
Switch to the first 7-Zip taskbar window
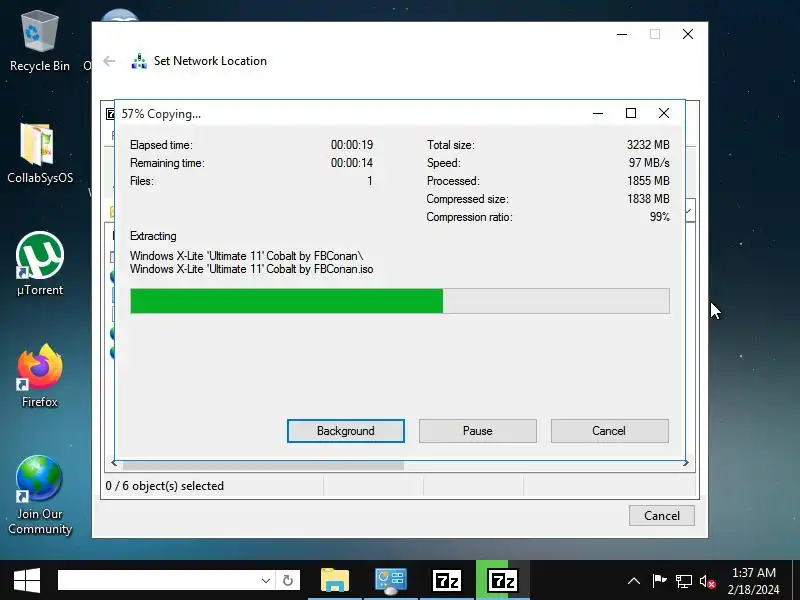[x=446, y=581]
